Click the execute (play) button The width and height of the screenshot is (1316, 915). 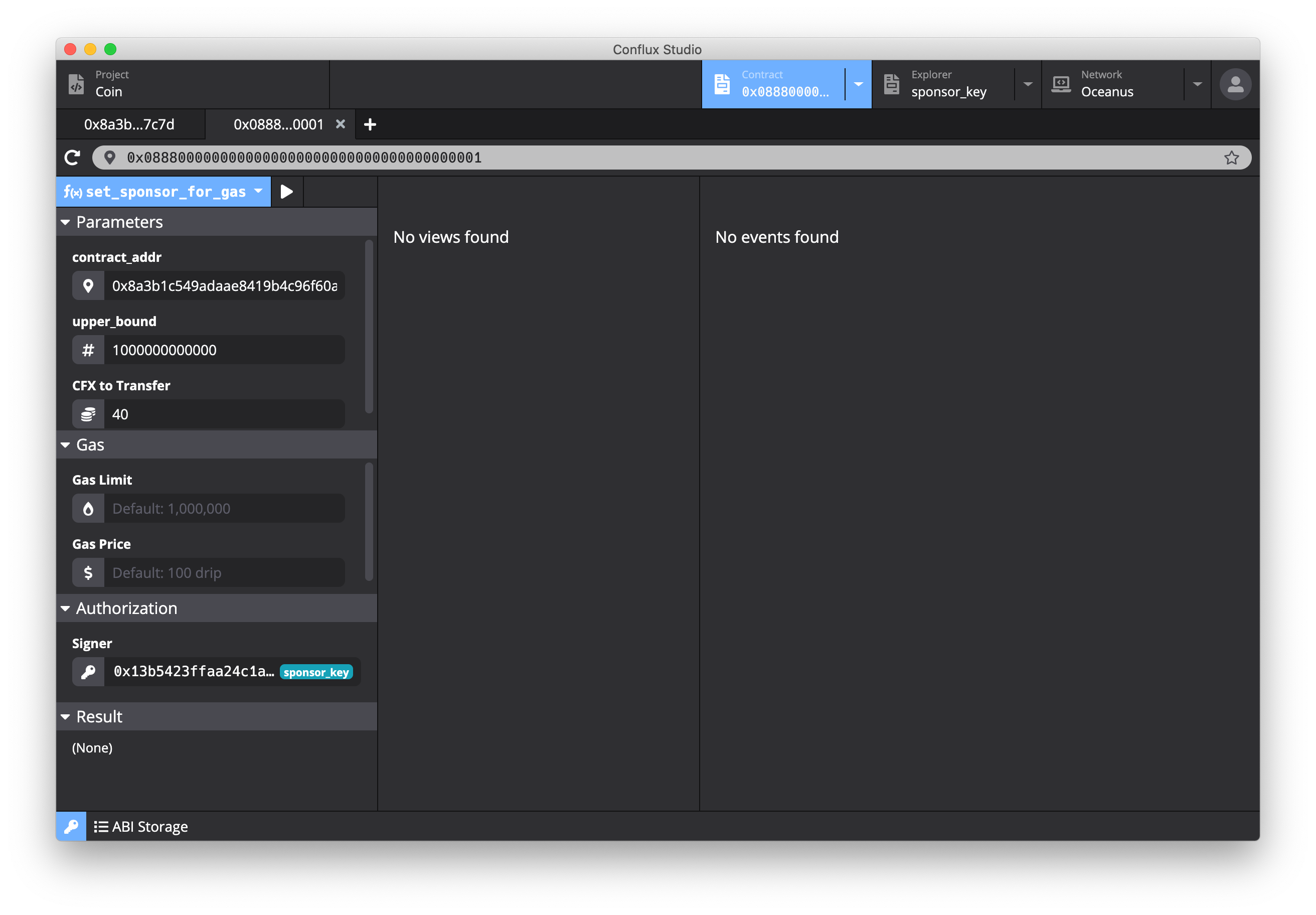286,192
